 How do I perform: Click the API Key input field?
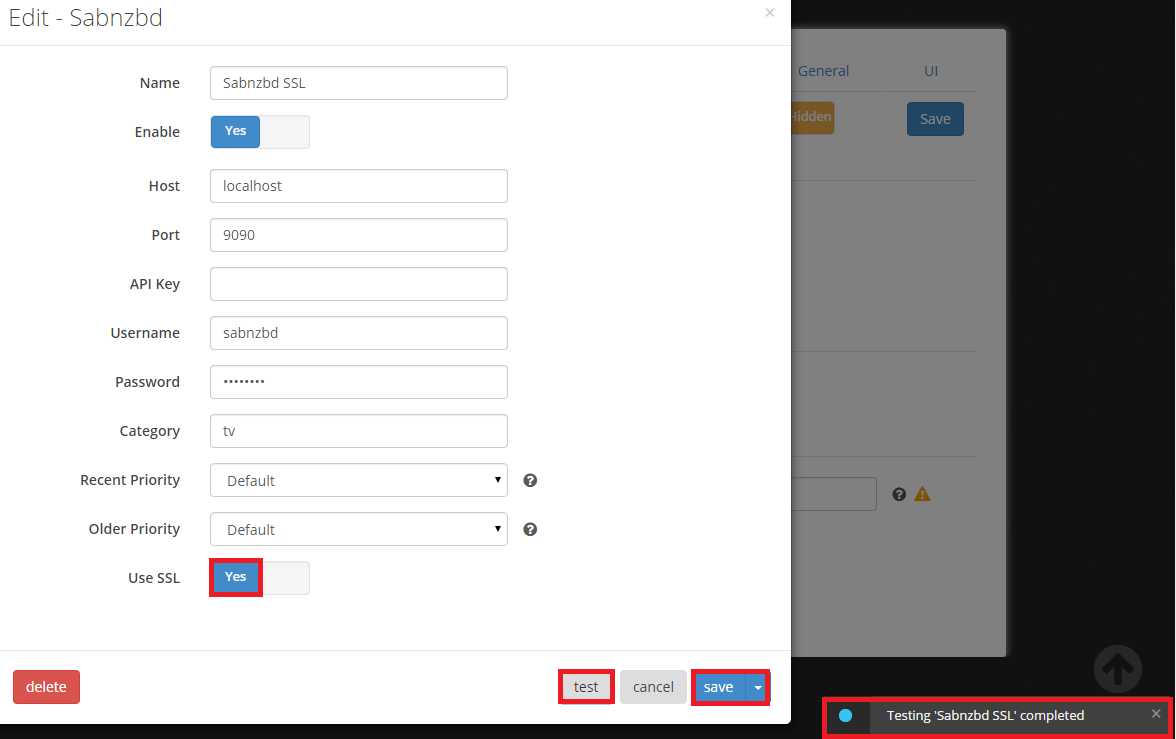[x=358, y=284]
